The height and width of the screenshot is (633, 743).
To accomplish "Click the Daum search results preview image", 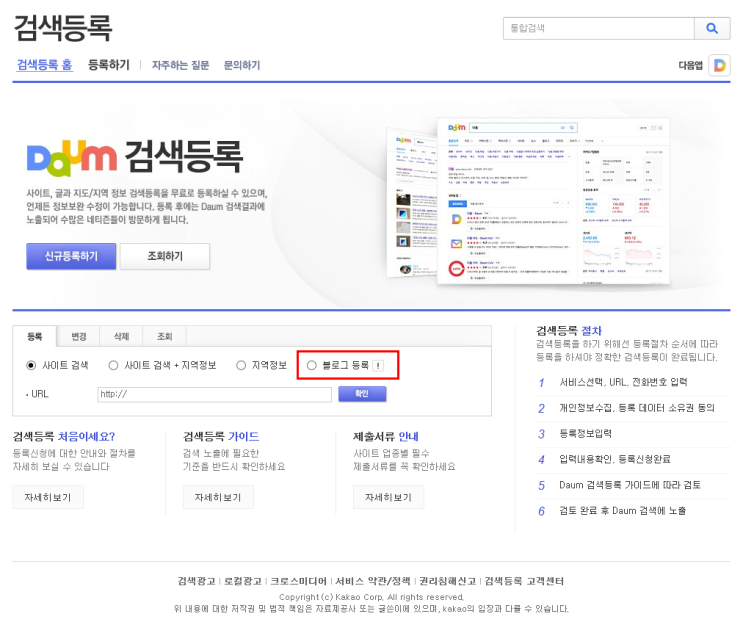I will click(528, 201).
